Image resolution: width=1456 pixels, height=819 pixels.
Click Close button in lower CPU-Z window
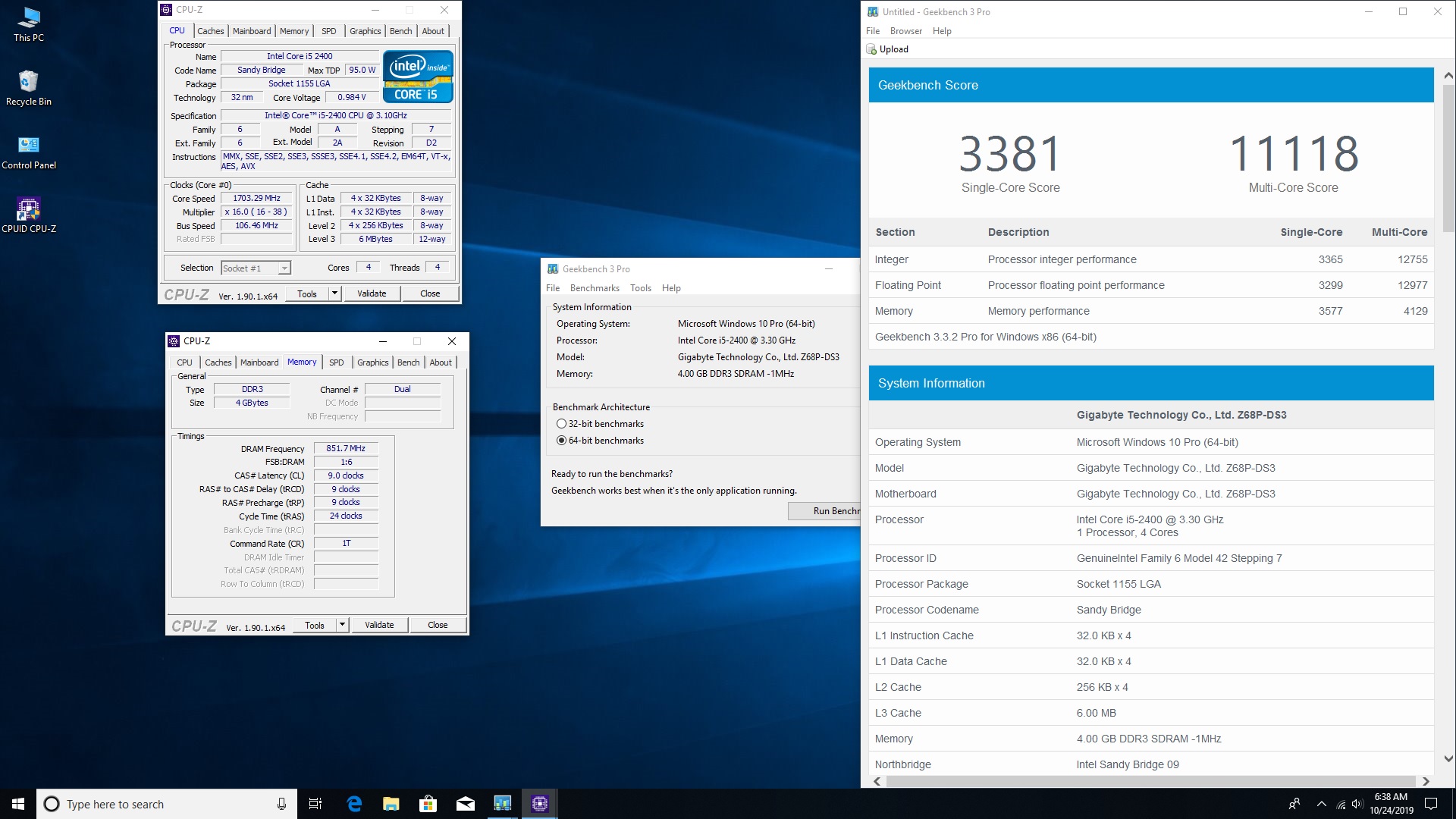[x=438, y=625]
